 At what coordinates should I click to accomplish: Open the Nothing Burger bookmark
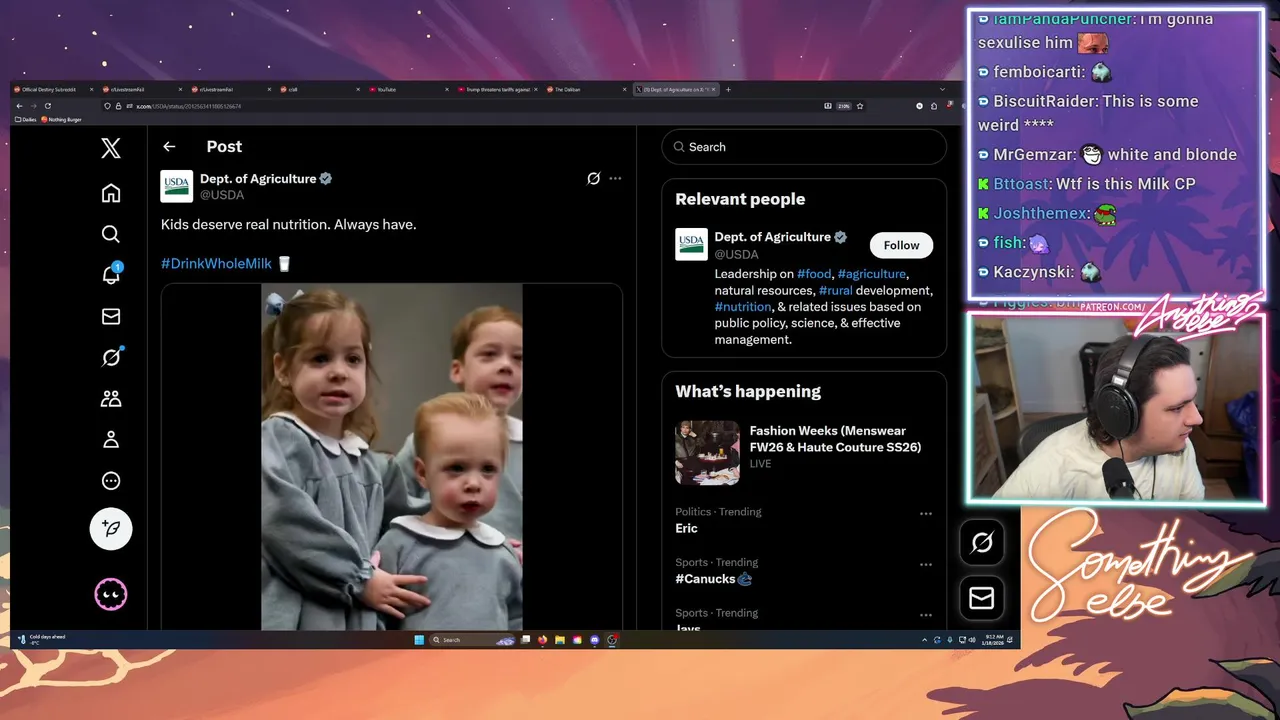[61, 119]
